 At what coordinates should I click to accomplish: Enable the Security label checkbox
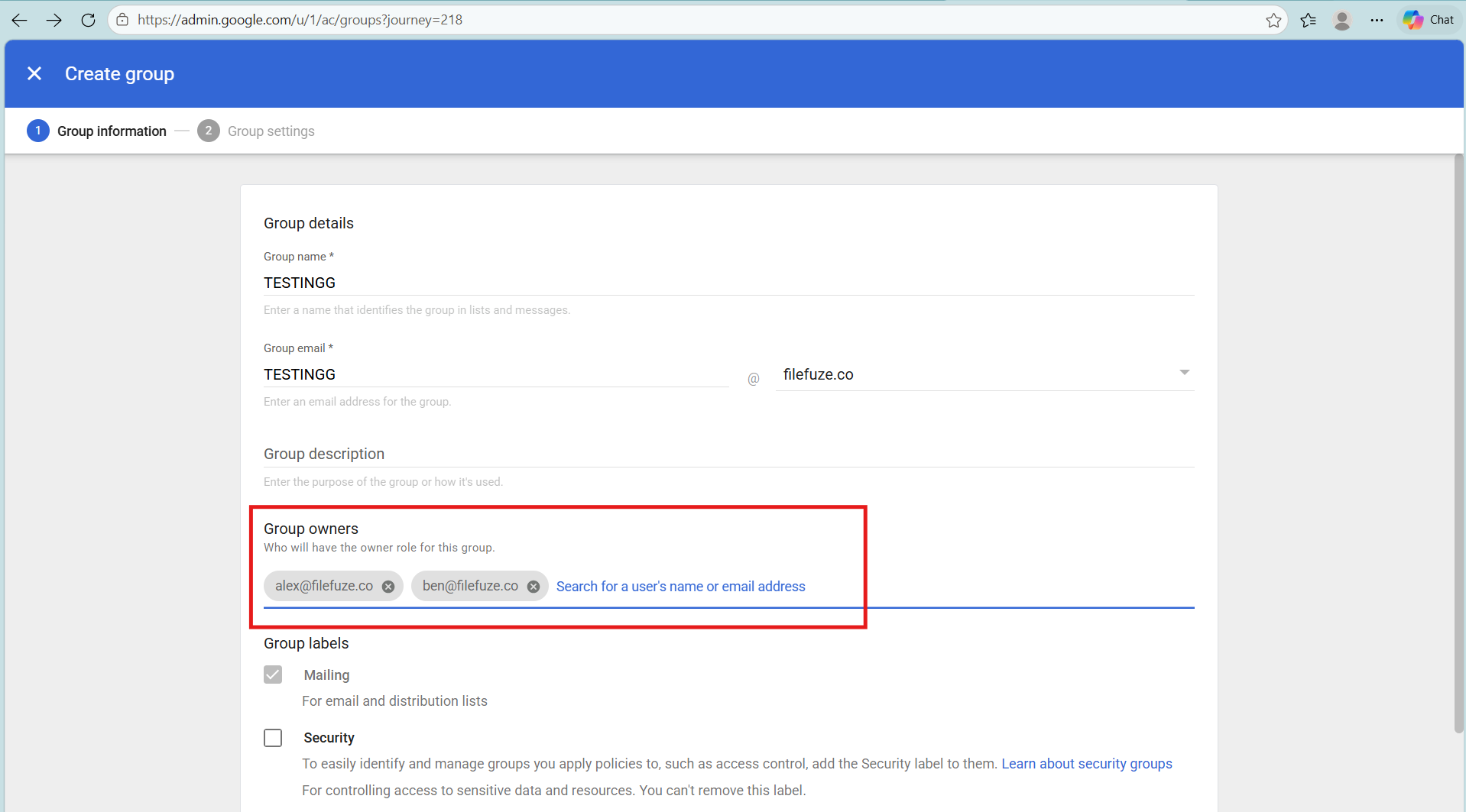pos(273,737)
